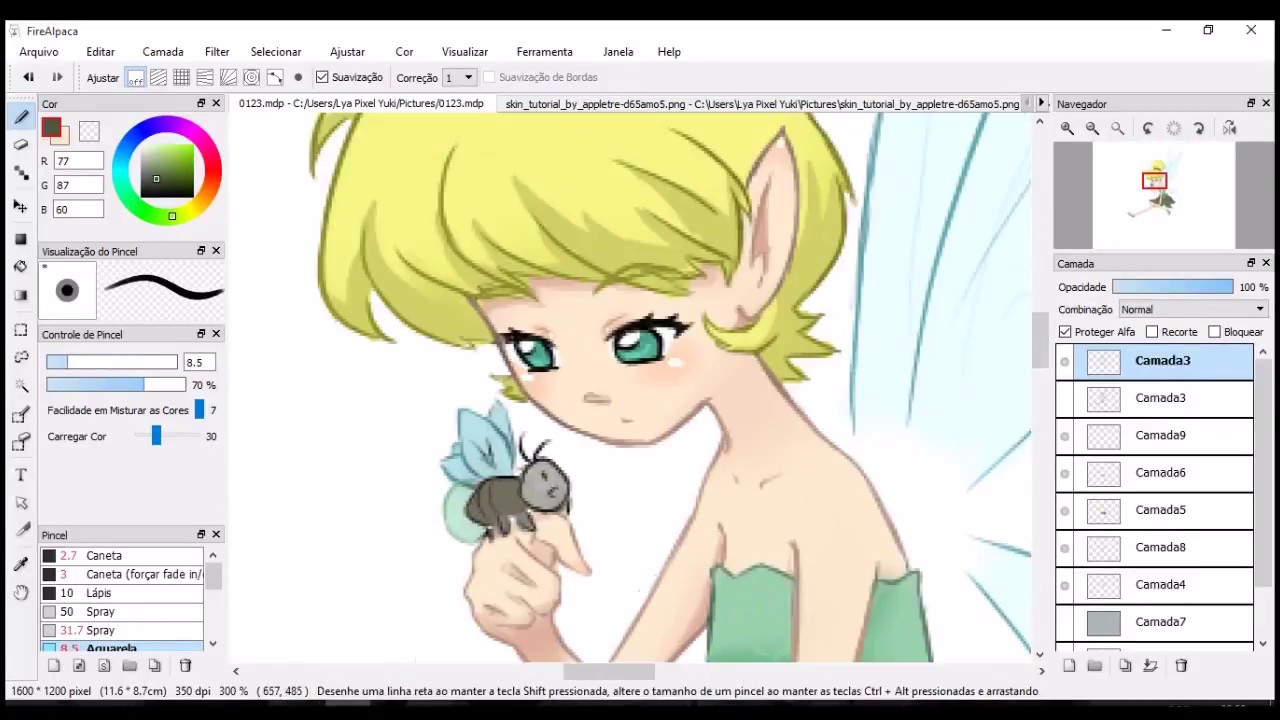Select the Select Pen tool
1280x720 pixels.
[21, 415]
